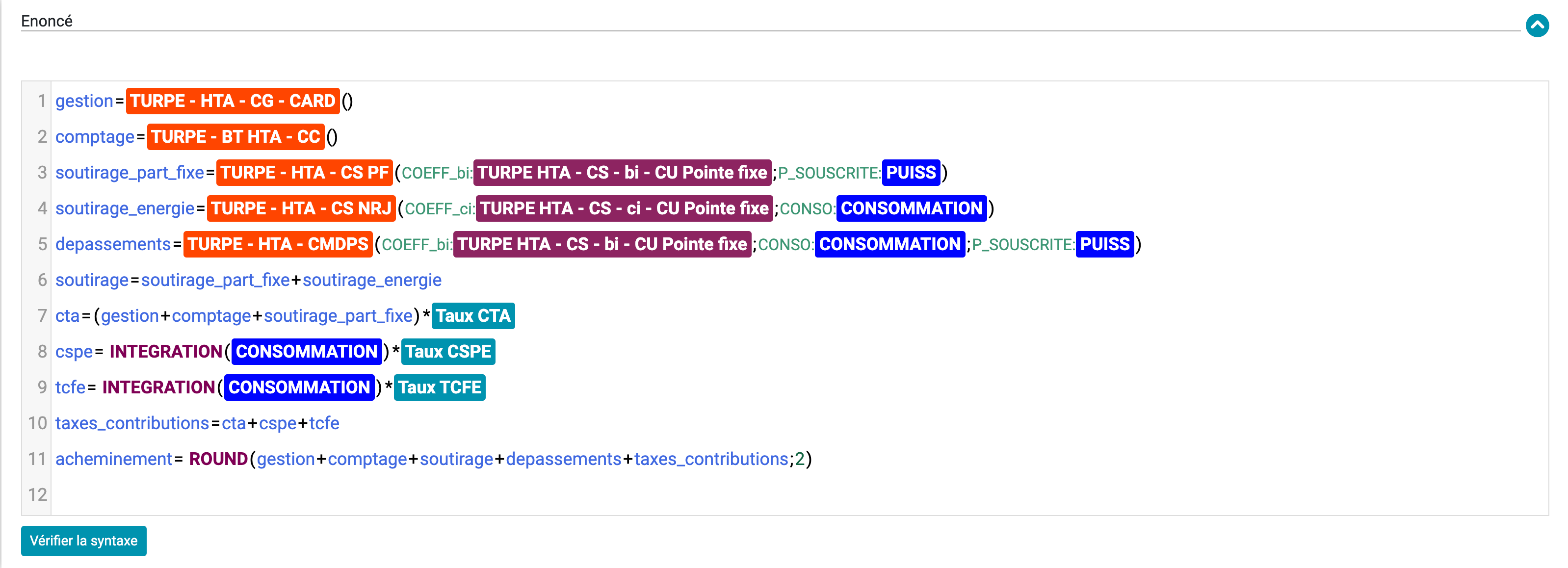
Task: Click the Taux CSPE parameter tag
Action: click(448, 352)
